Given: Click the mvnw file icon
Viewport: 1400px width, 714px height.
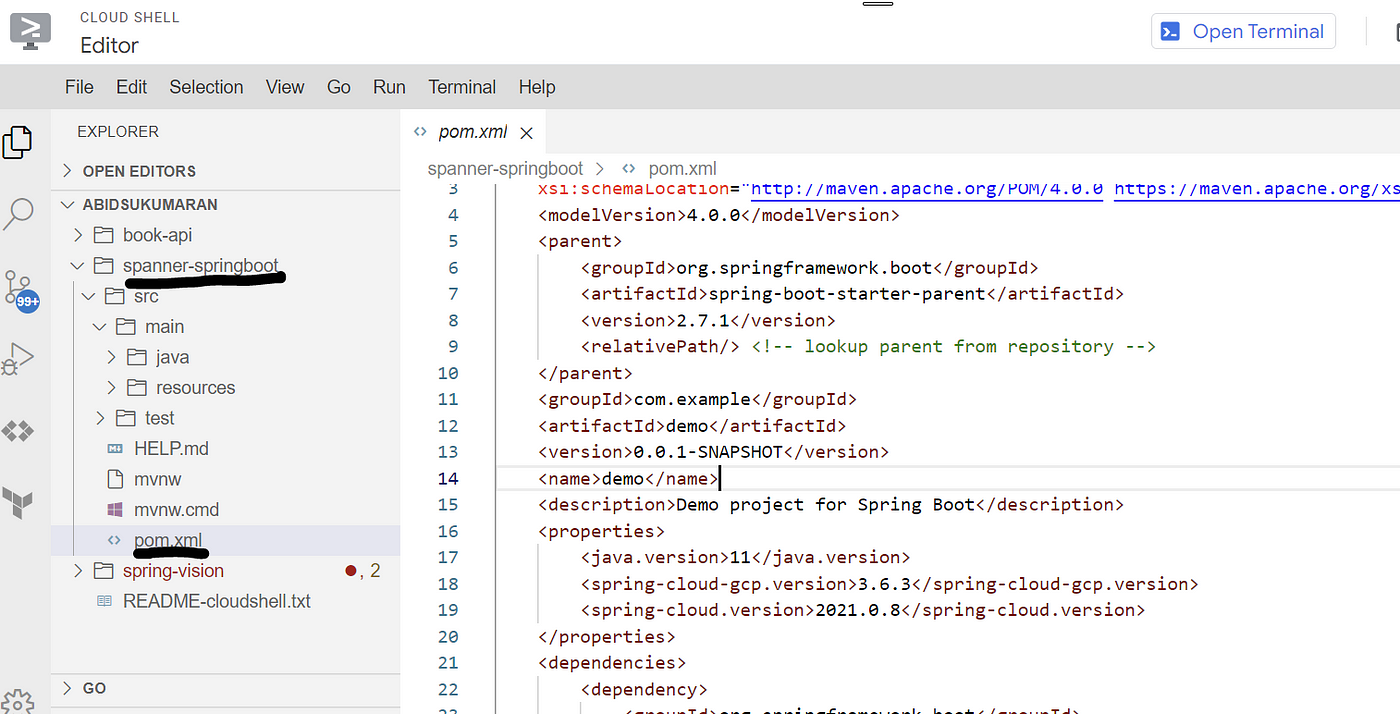Looking at the screenshot, I should click(115, 479).
